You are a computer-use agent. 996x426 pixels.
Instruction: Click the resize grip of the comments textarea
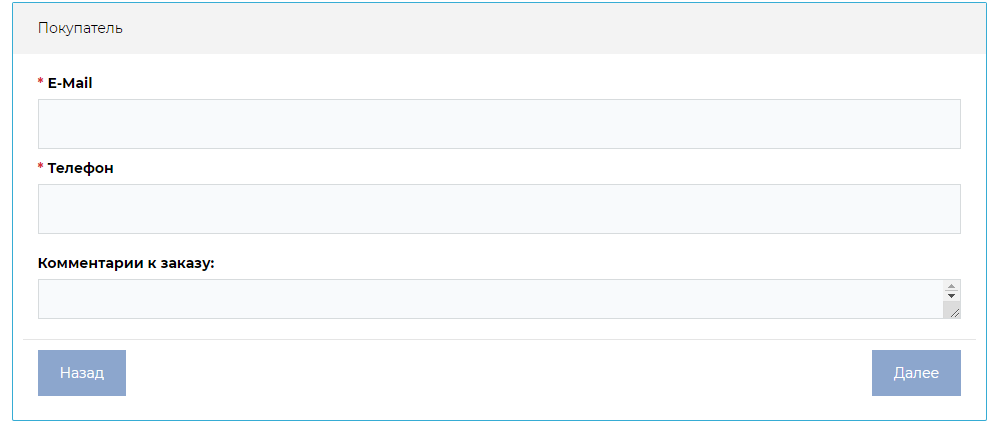pyautogui.click(x=954, y=312)
